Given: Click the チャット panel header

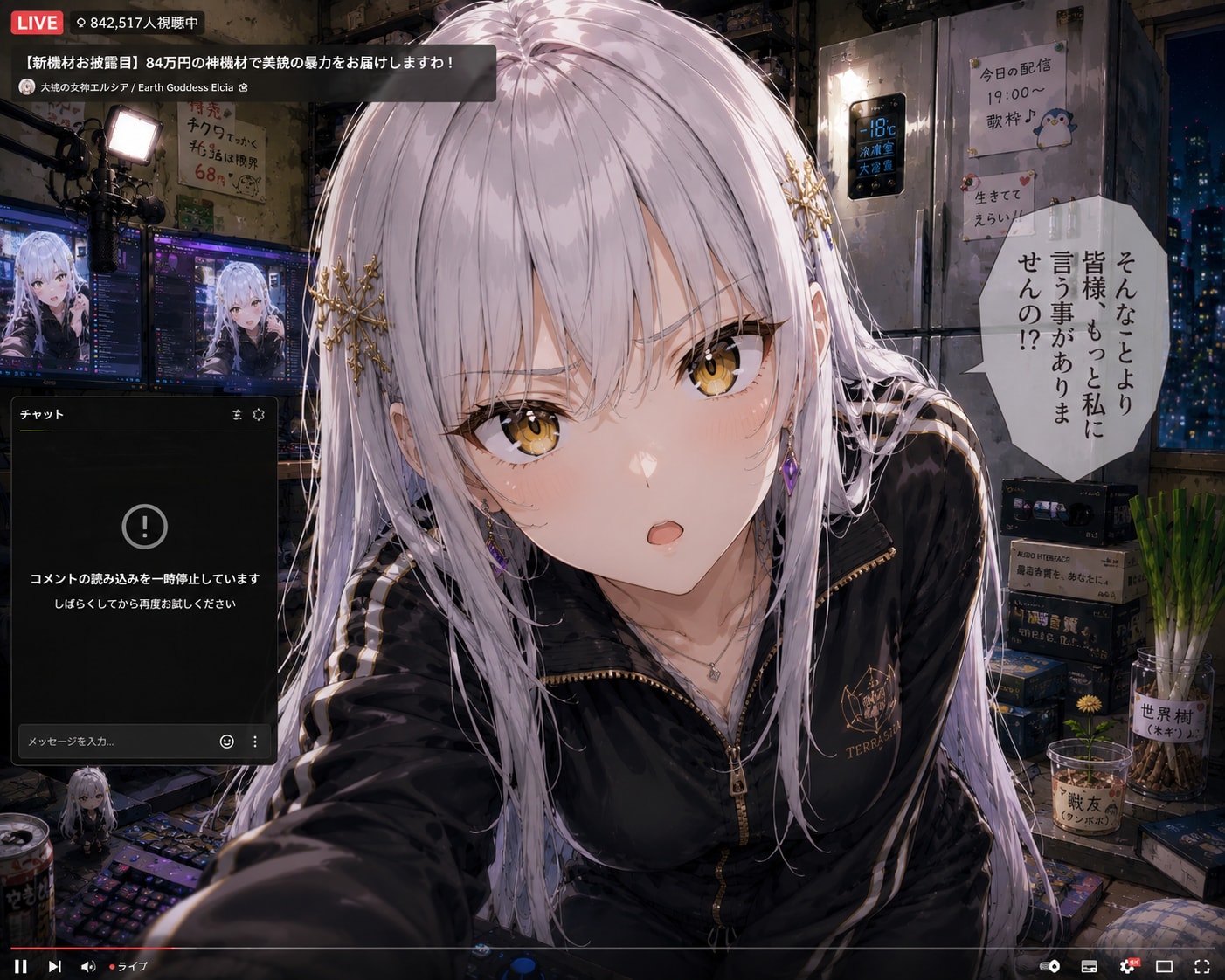Looking at the screenshot, I should pos(42,414).
